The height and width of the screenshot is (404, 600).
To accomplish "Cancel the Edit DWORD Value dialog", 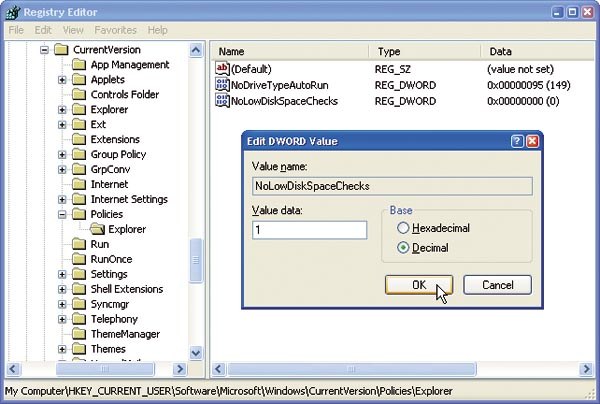I will click(x=497, y=285).
